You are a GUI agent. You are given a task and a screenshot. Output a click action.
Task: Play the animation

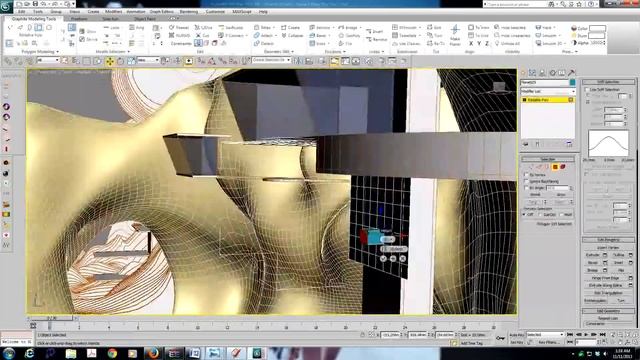click(x=586, y=335)
